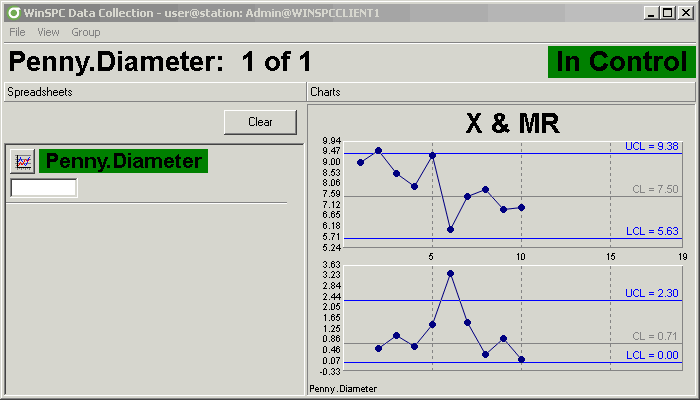This screenshot has width=700, height=400.
Task: Maximize the WinSPC window
Action: point(667,13)
